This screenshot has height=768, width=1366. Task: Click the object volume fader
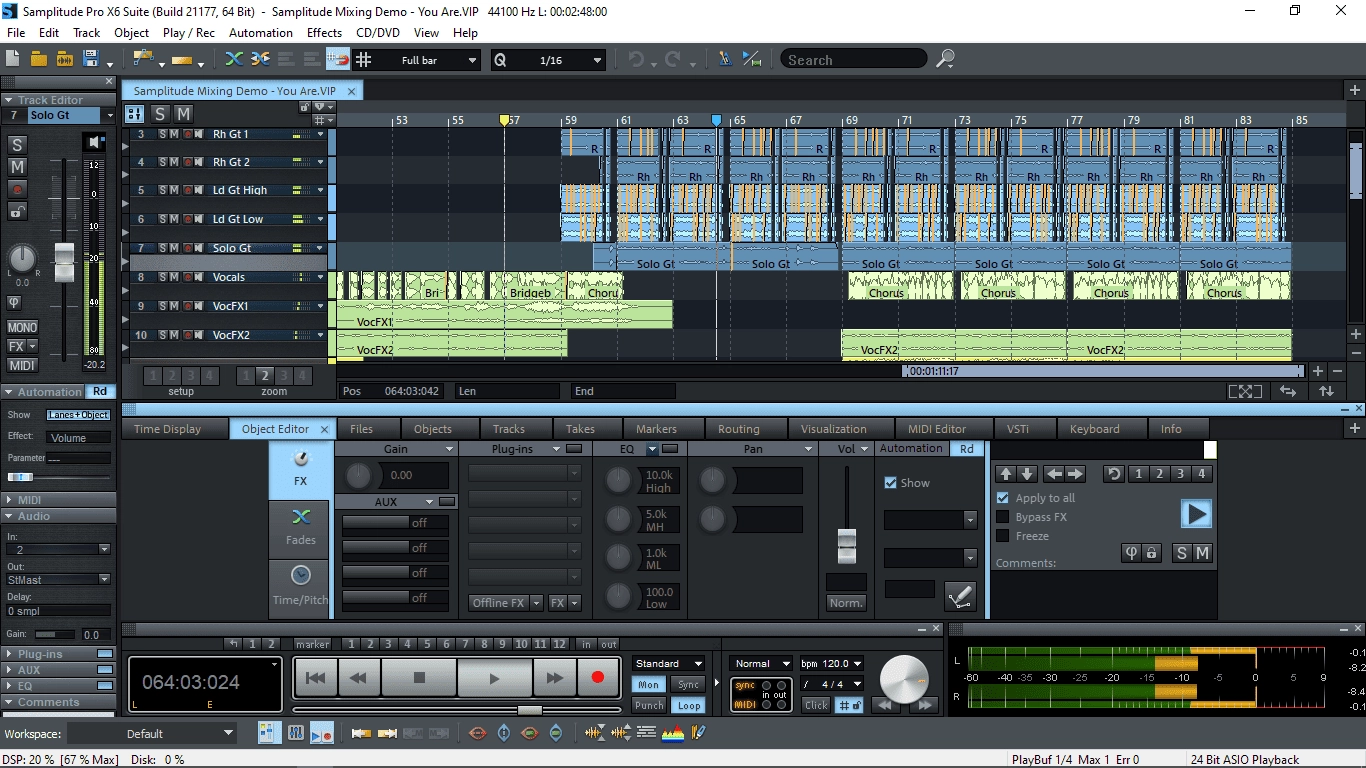pos(847,546)
